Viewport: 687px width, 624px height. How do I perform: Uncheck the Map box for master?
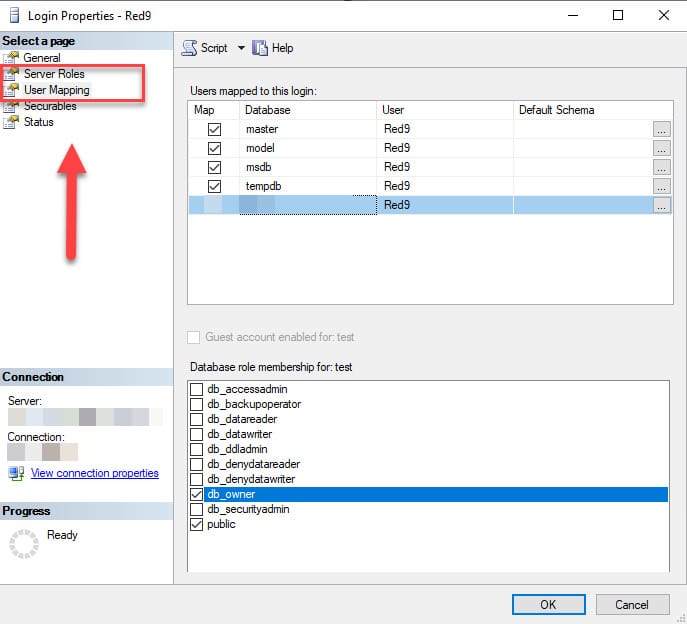pyautogui.click(x=214, y=129)
